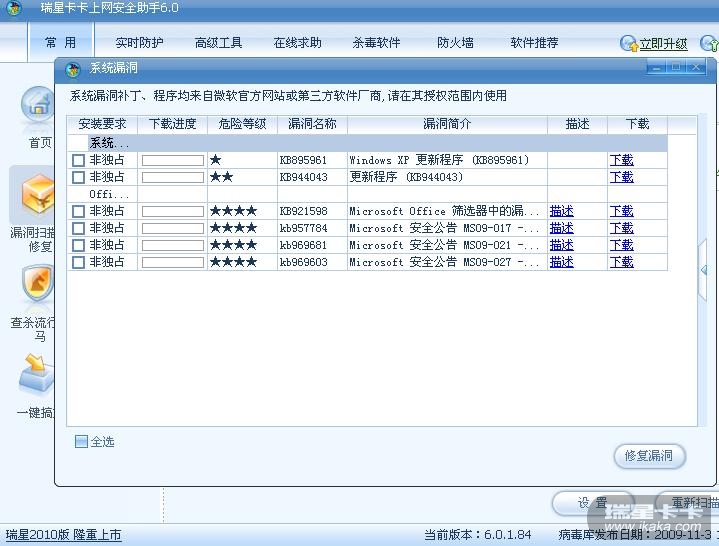Viewport: 719px width, 546px height.
Task: Sort by 下载进度 column header
Action: click(172, 124)
